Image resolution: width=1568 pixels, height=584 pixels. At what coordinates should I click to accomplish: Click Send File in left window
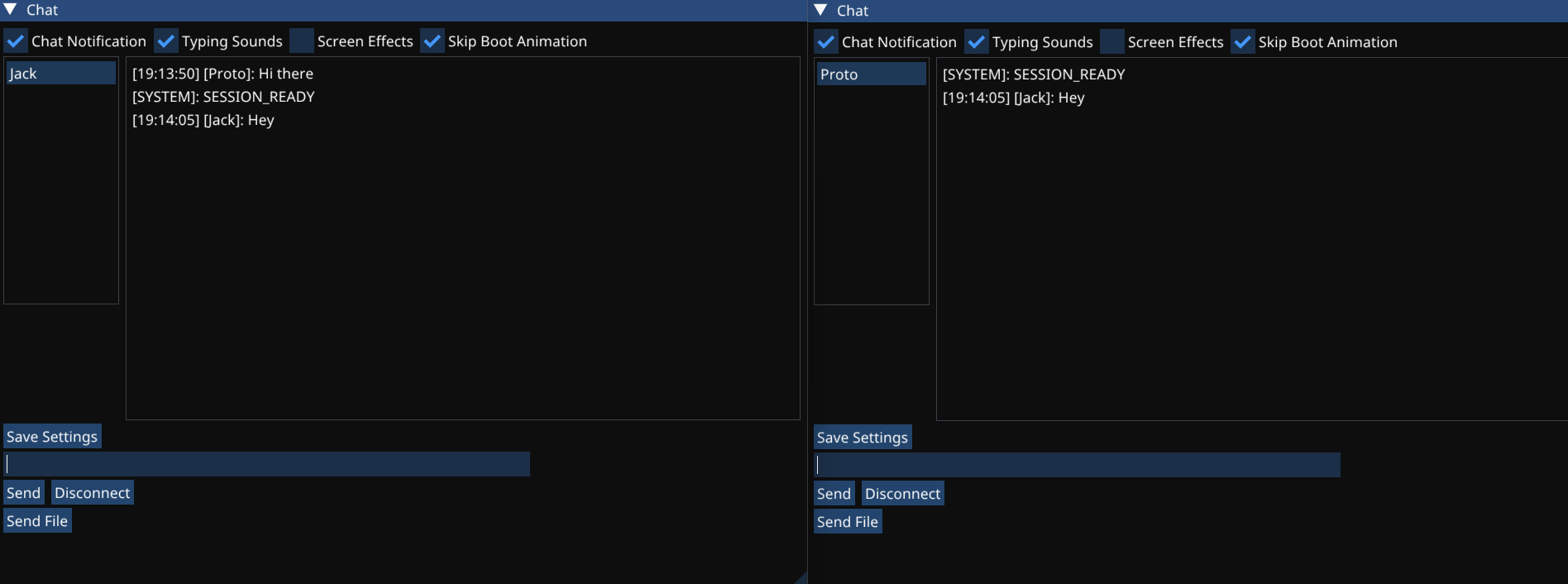point(37,521)
